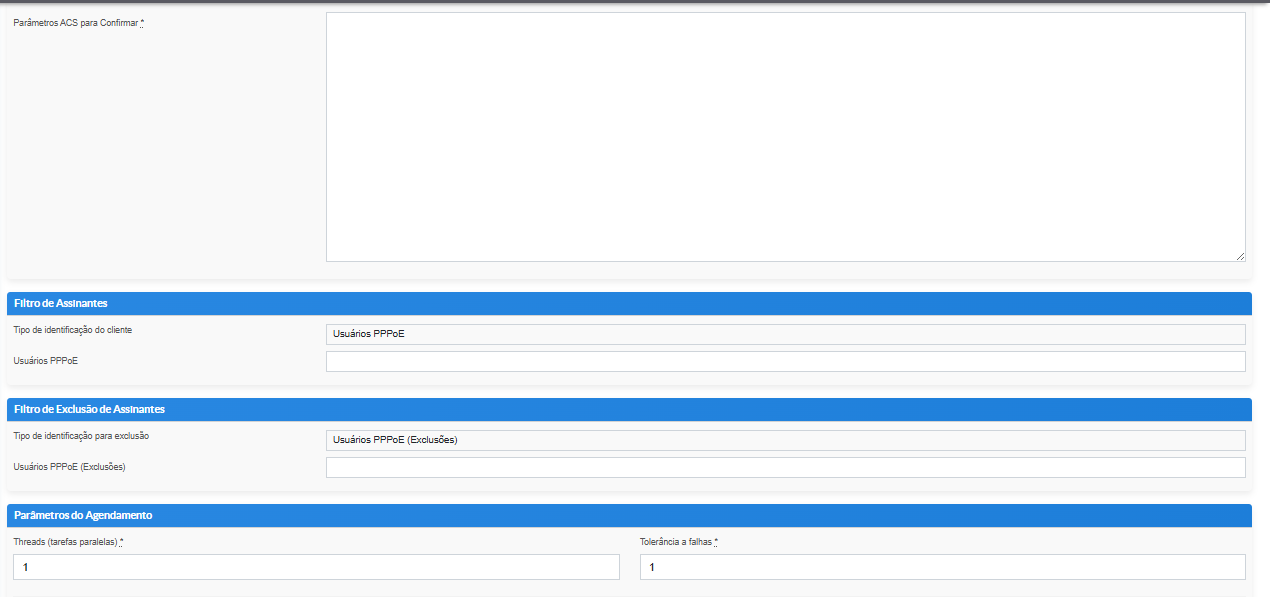The width and height of the screenshot is (1270, 597).
Task: Click the asterisk beside Parâmetros ACS para Confirmar
Action: 142,22
